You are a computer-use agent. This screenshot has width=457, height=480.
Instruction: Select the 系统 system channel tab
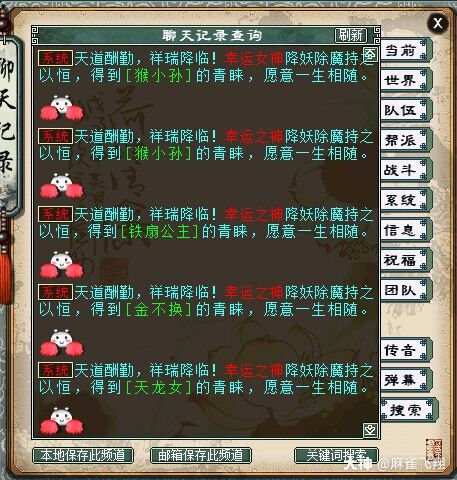405,200
